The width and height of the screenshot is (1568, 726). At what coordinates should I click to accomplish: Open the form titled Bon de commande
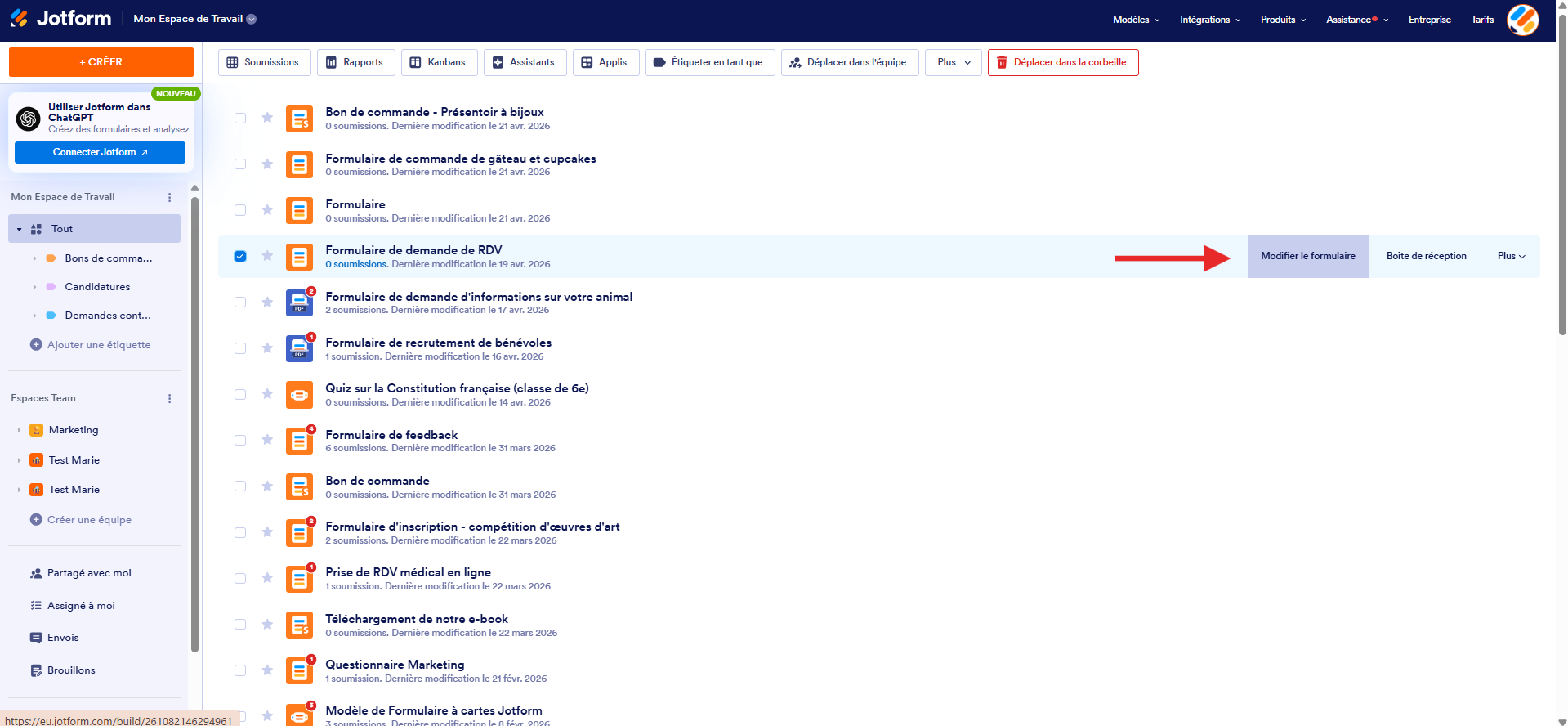click(377, 481)
